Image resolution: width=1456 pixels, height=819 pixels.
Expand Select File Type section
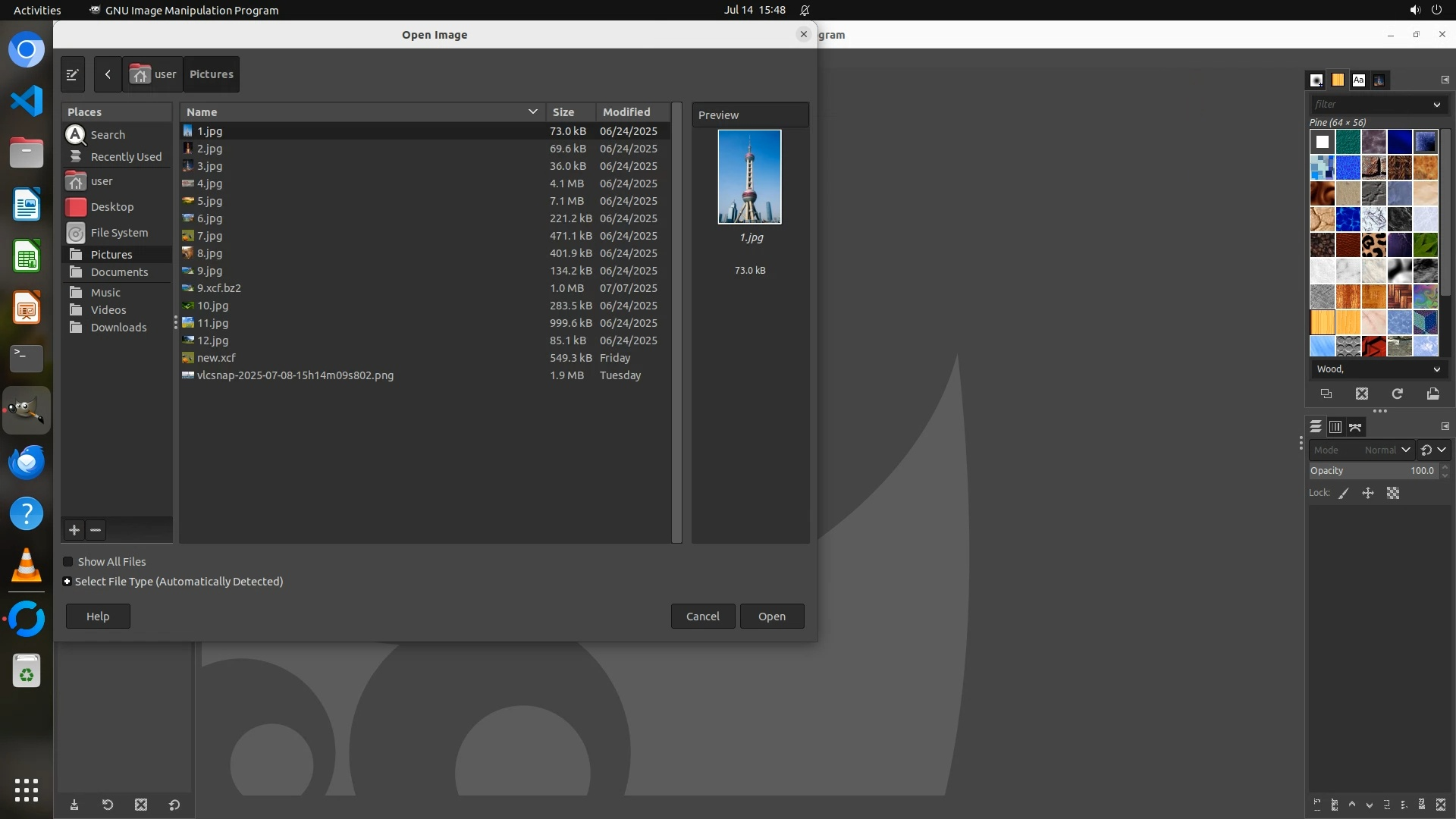[67, 582]
